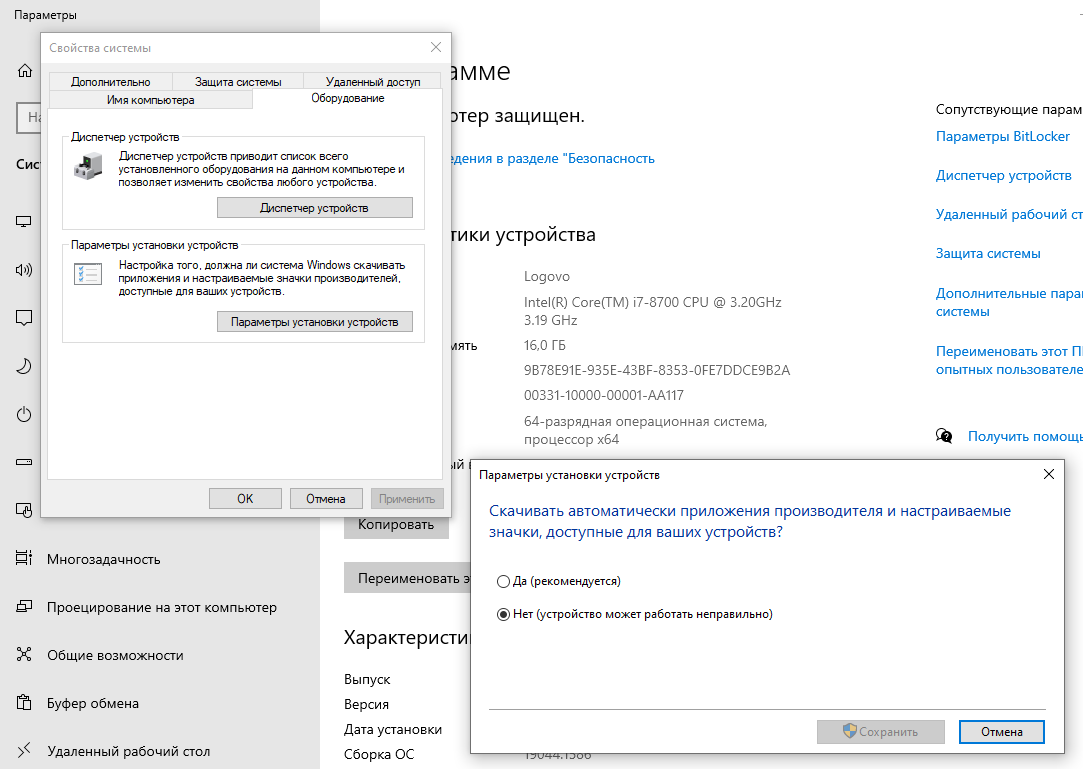Open Многозадачность in the sidebar

click(x=103, y=559)
